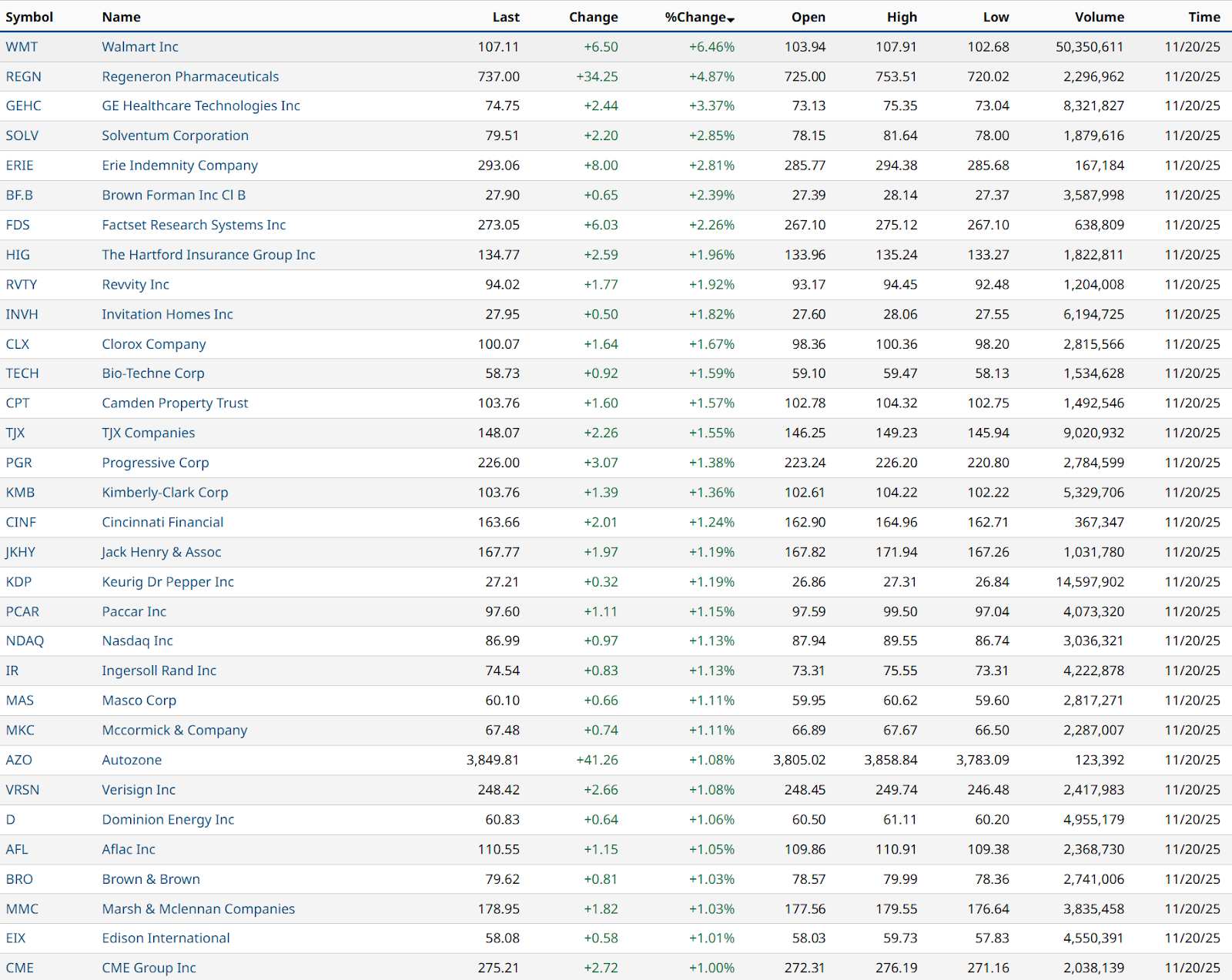
Task: Open Solventum Corporation link
Action: point(176,136)
